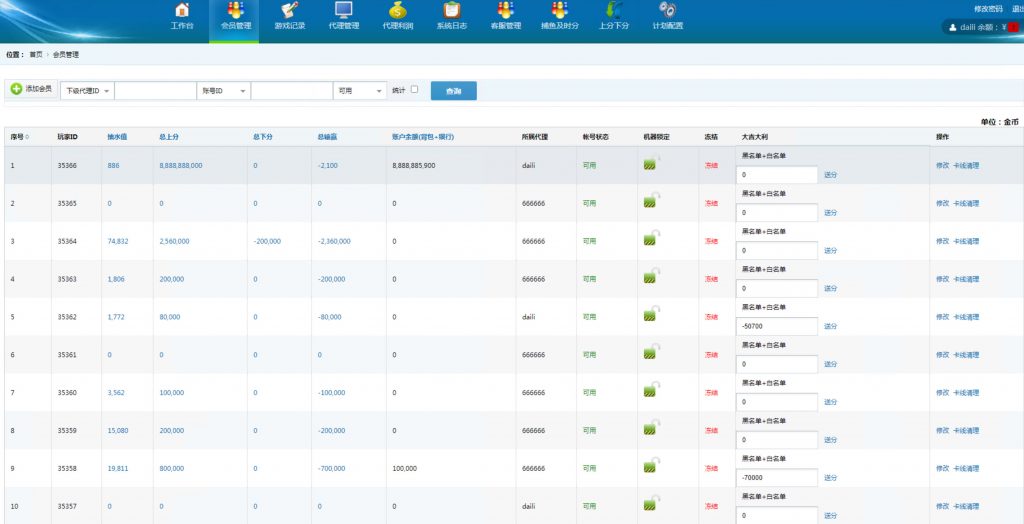The height and width of the screenshot is (524, 1024).
Task: Open 计划配置 gears icon
Action: [667, 11]
